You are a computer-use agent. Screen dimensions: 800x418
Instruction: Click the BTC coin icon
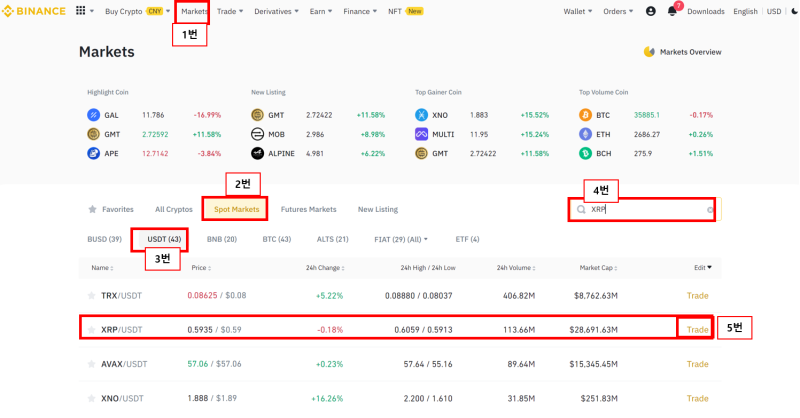[x=585, y=115]
